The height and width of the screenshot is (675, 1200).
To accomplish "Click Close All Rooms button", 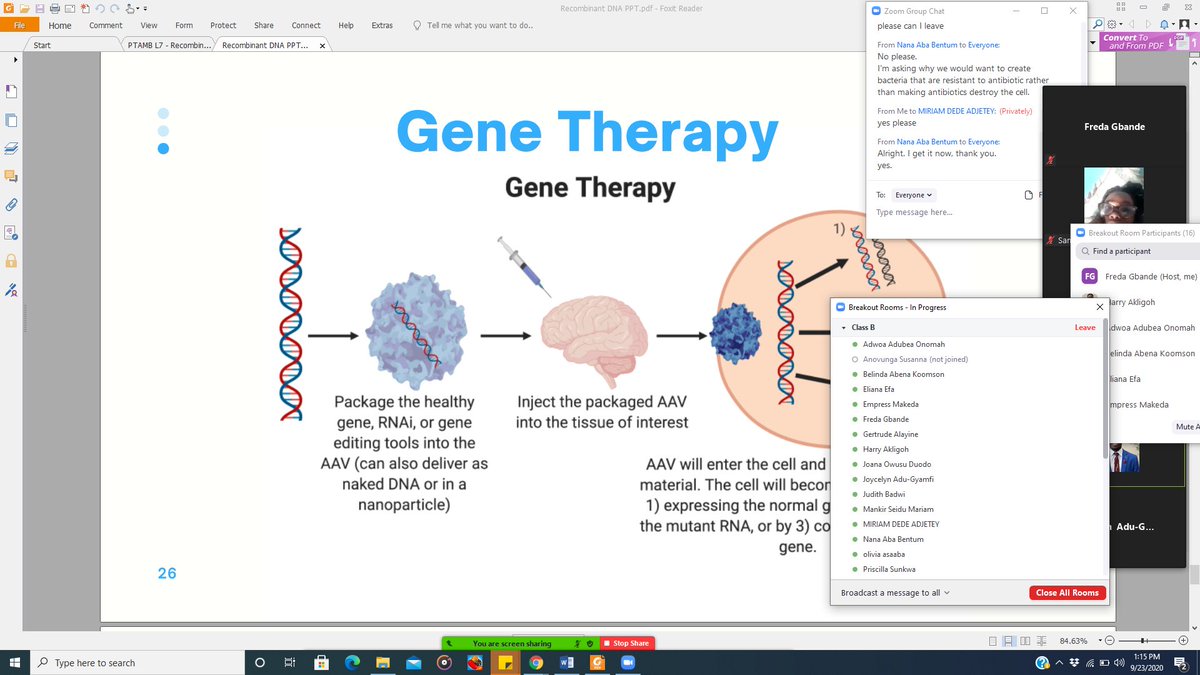I will point(1067,593).
